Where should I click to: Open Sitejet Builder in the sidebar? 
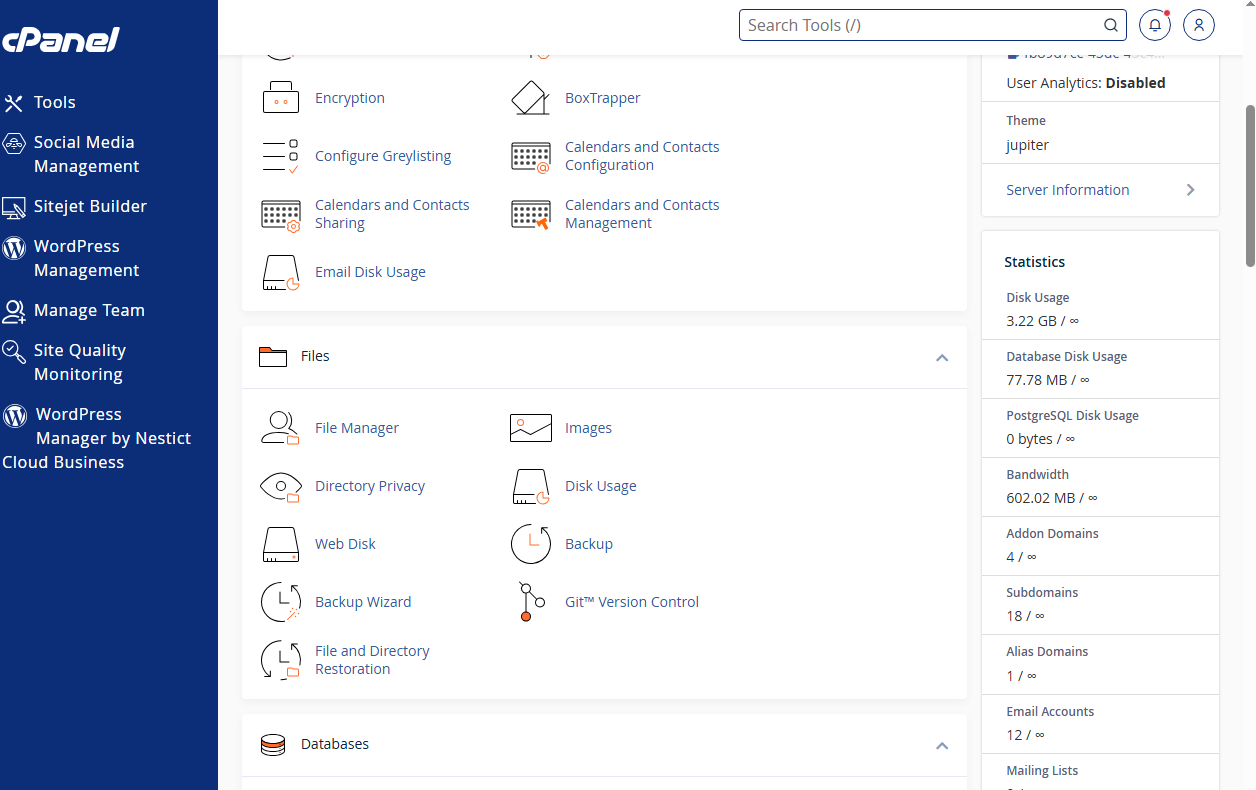click(x=90, y=206)
